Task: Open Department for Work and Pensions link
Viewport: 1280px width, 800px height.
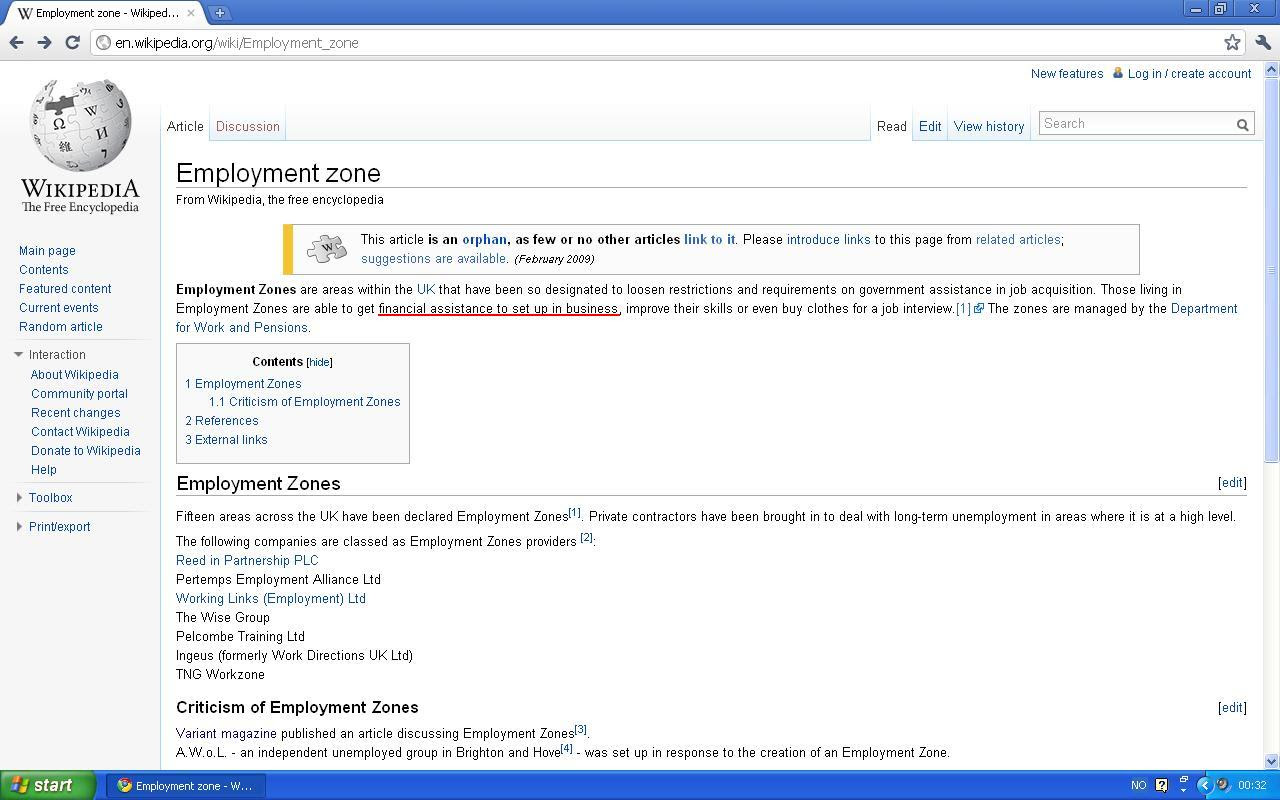Action: [707, 318]
